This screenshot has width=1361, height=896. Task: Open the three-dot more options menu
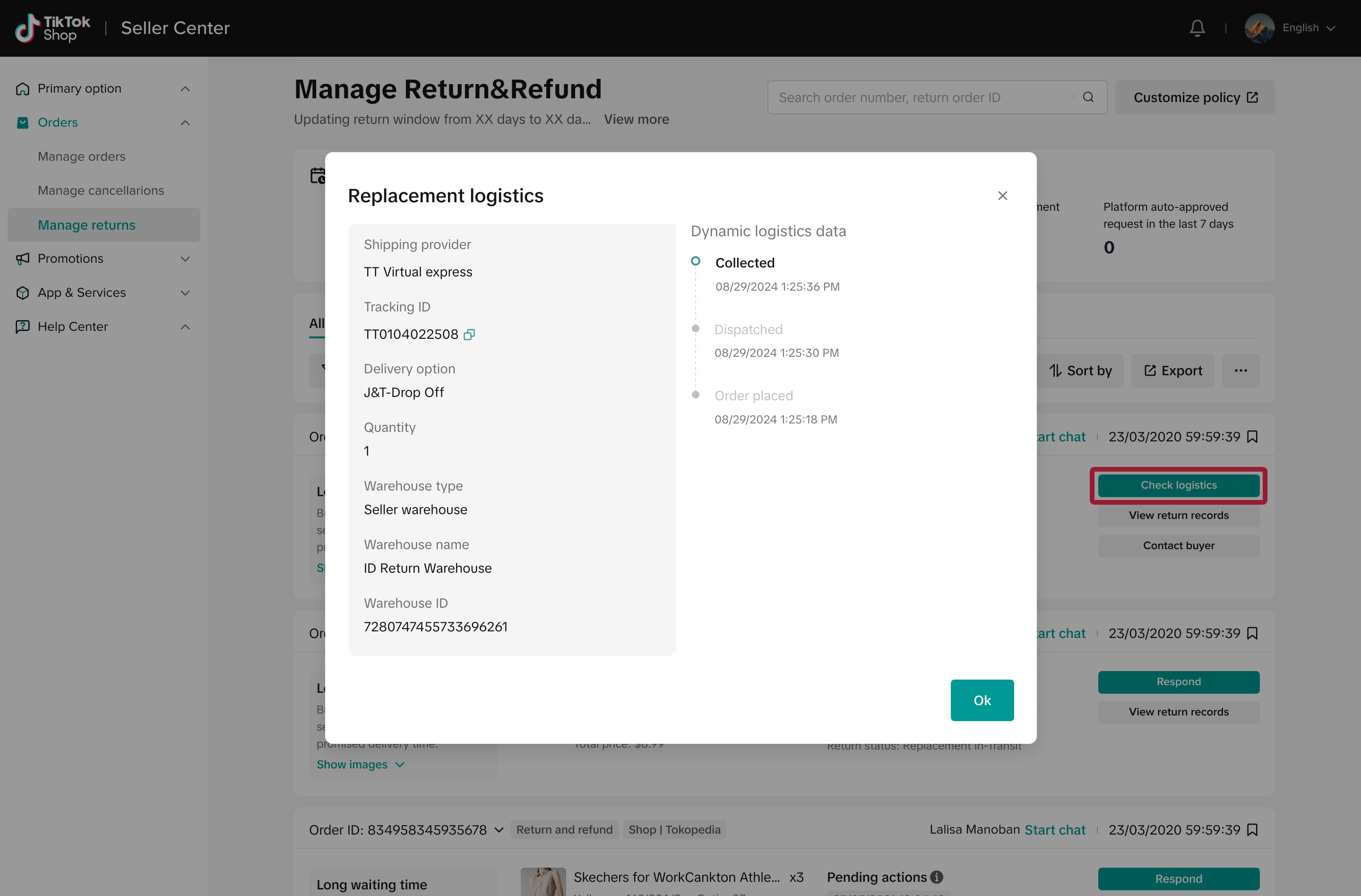[x=1240, y=370]
